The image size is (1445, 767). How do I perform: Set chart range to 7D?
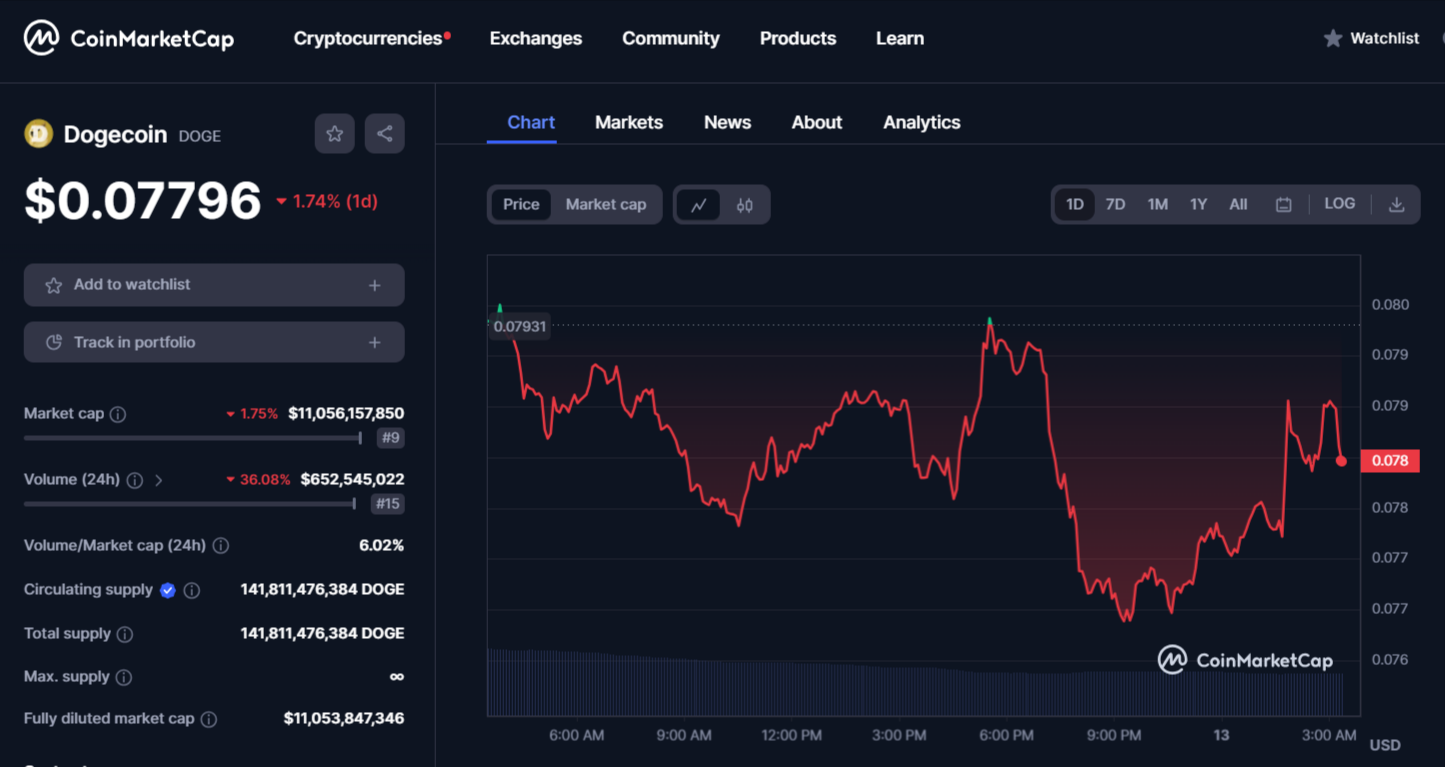(1116, 204)
